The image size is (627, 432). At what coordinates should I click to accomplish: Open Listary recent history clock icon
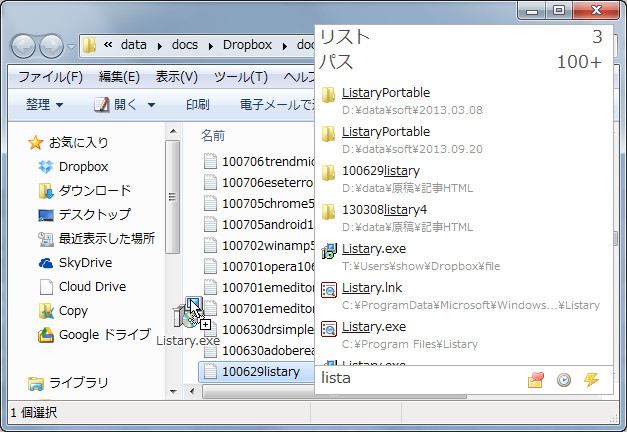point(564,380)
